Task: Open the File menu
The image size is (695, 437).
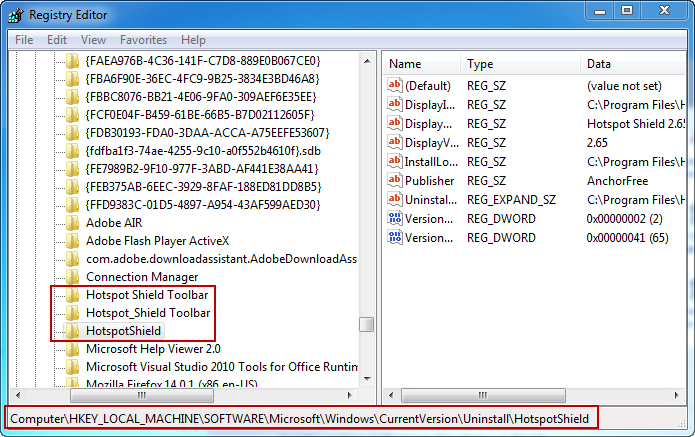Action: point(24,40)
